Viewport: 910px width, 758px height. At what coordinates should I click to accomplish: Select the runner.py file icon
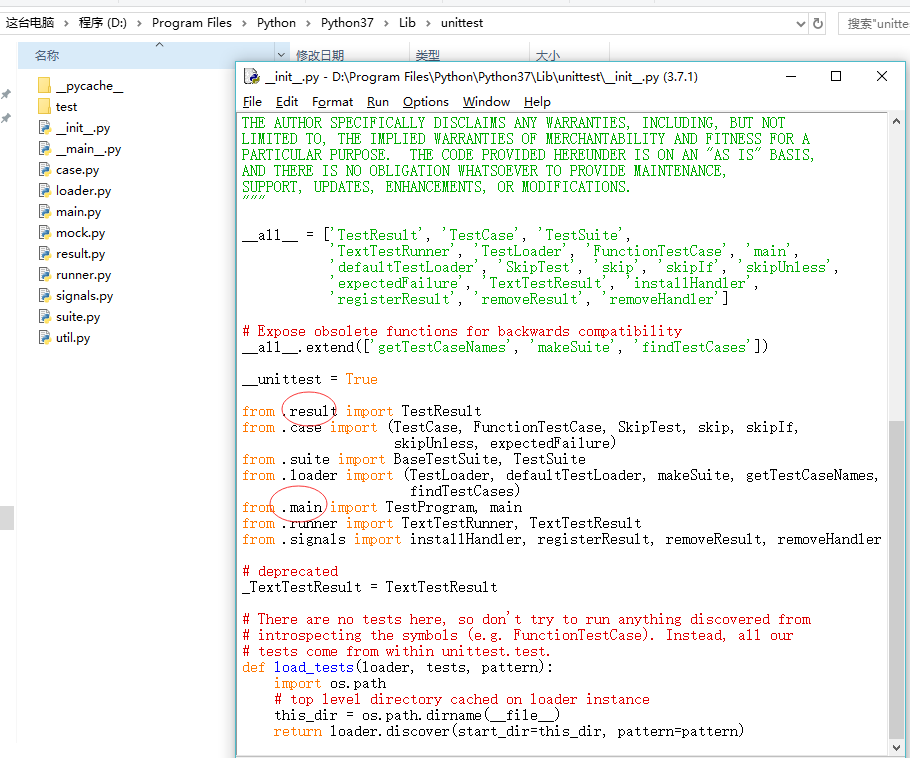[x=43, y=275]
